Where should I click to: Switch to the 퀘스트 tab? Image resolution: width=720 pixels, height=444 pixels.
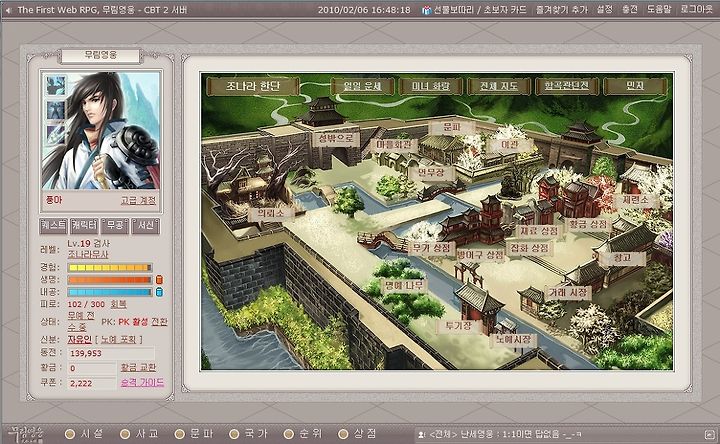coord(53,225)
